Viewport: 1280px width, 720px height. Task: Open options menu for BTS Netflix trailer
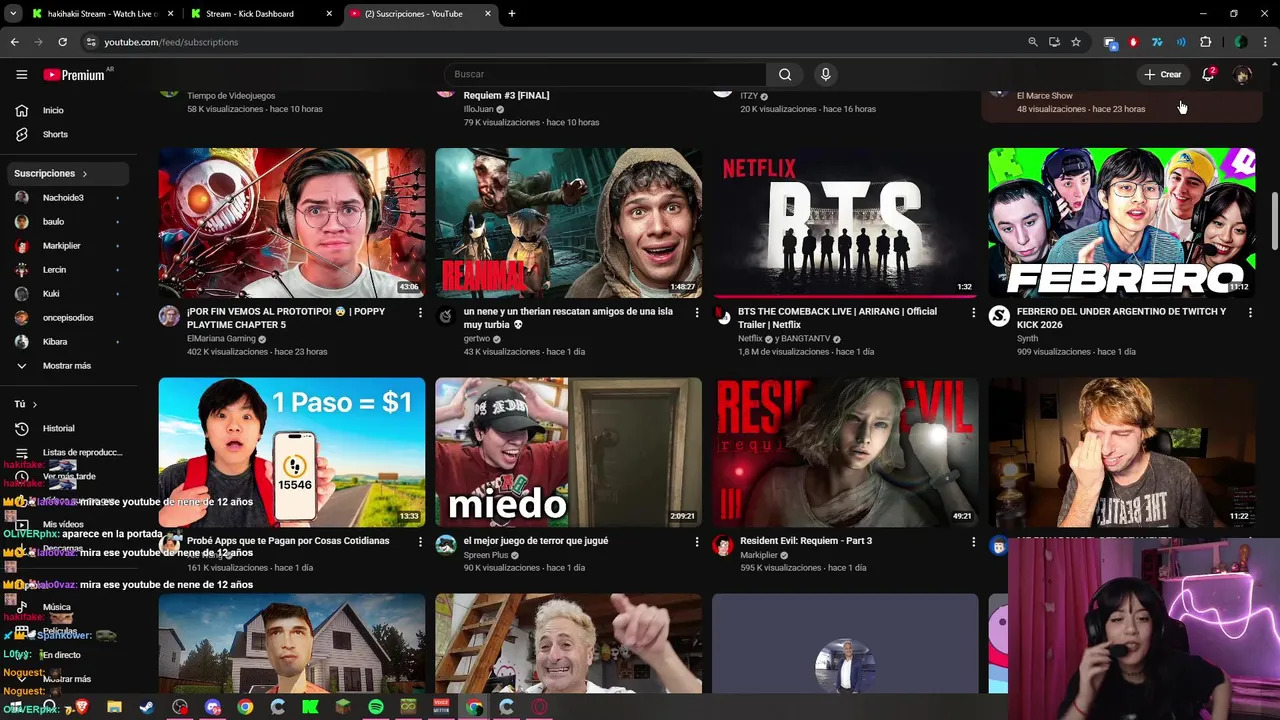click(973, 313)
